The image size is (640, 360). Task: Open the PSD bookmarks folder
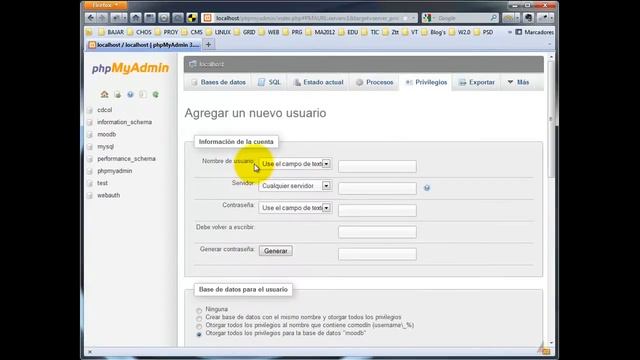click(x=483, y=32)
